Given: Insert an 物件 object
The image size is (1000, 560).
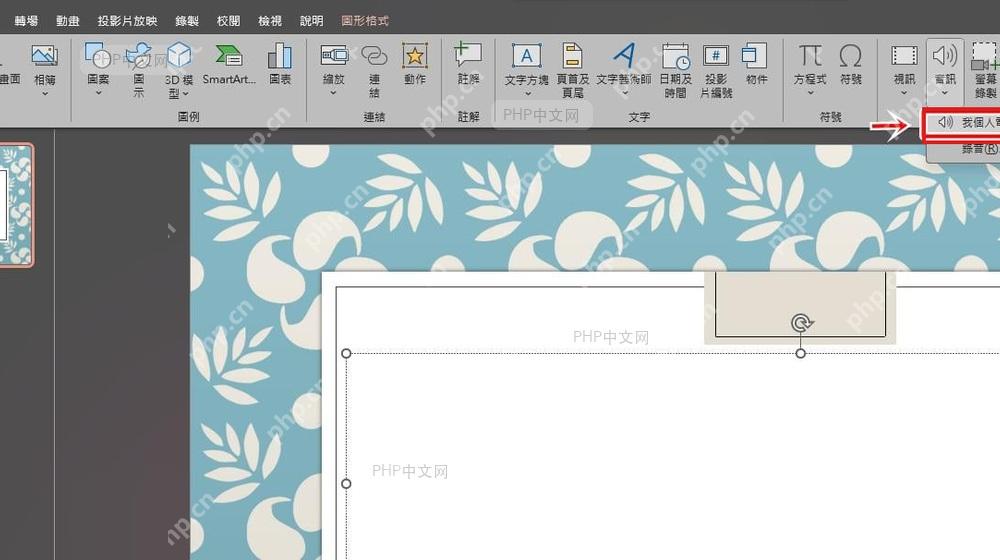Looking at the screenshot, I should [x=756, y=64].
